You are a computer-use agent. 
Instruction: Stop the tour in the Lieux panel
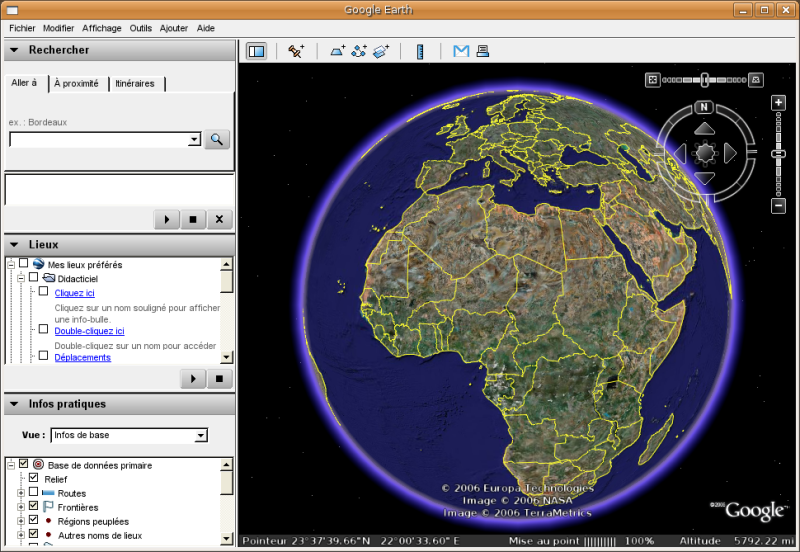click(x=219, y=379)
